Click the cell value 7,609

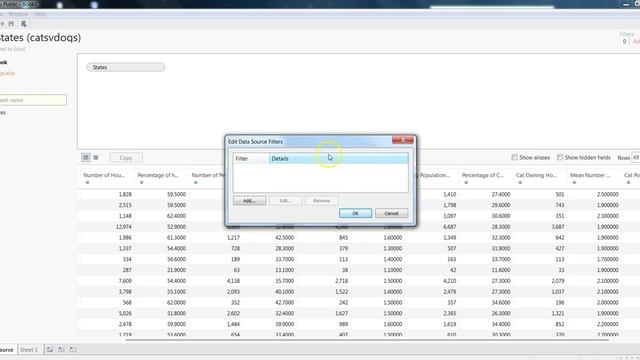coord(125,281)
